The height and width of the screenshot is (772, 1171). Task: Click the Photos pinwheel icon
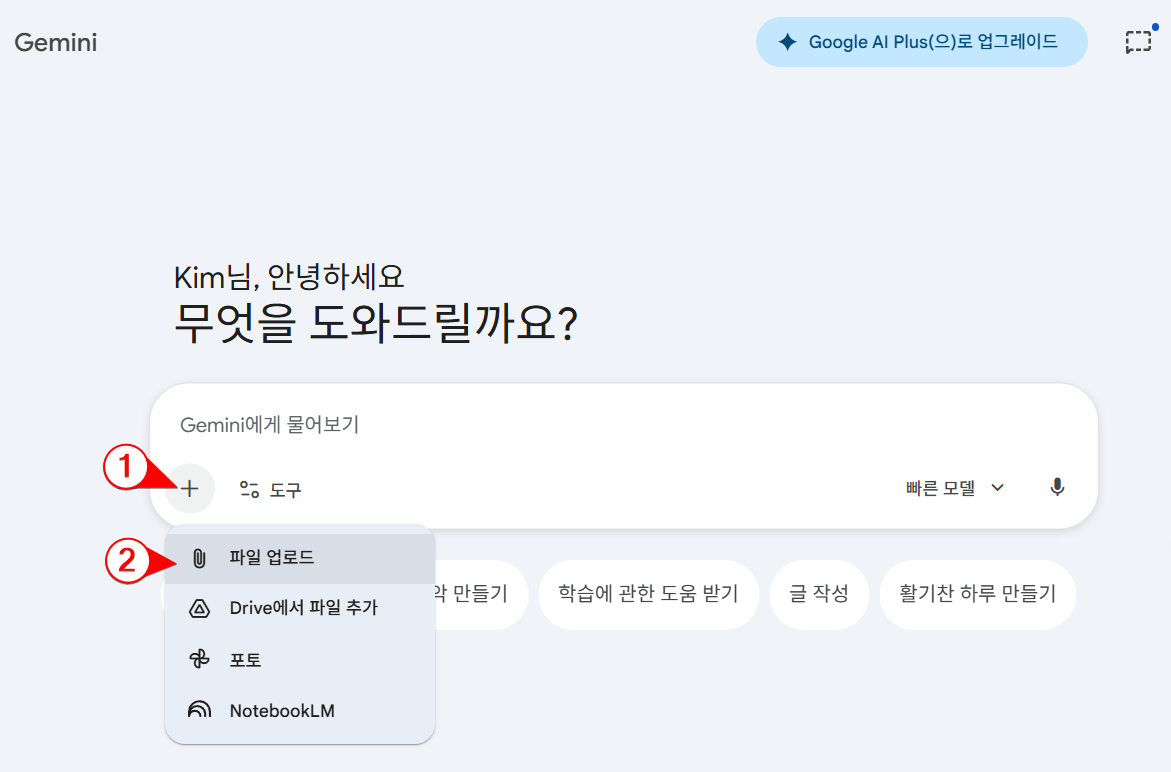tap(199, 660)
